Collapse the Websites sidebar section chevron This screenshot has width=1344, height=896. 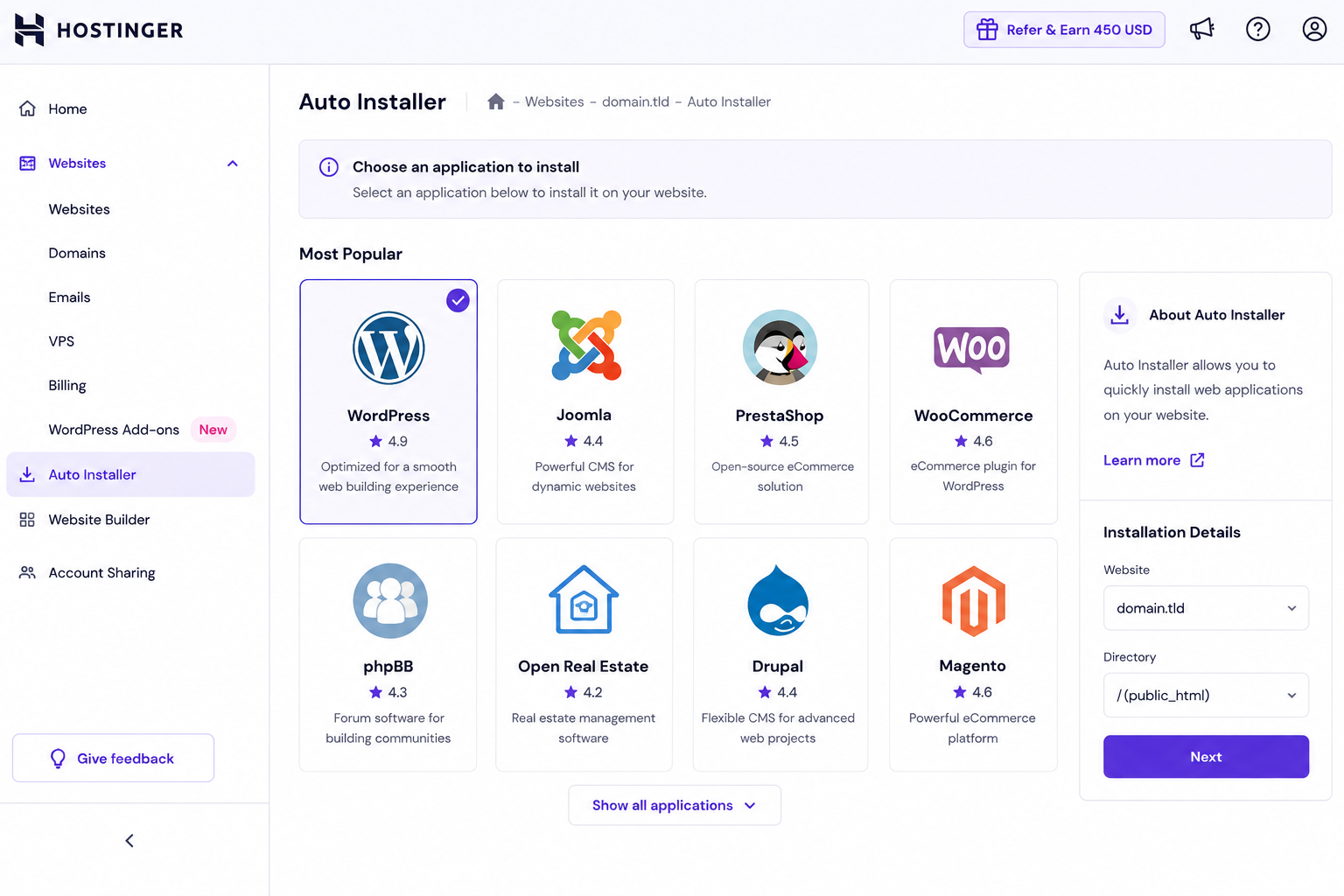(x=232, y=164)
